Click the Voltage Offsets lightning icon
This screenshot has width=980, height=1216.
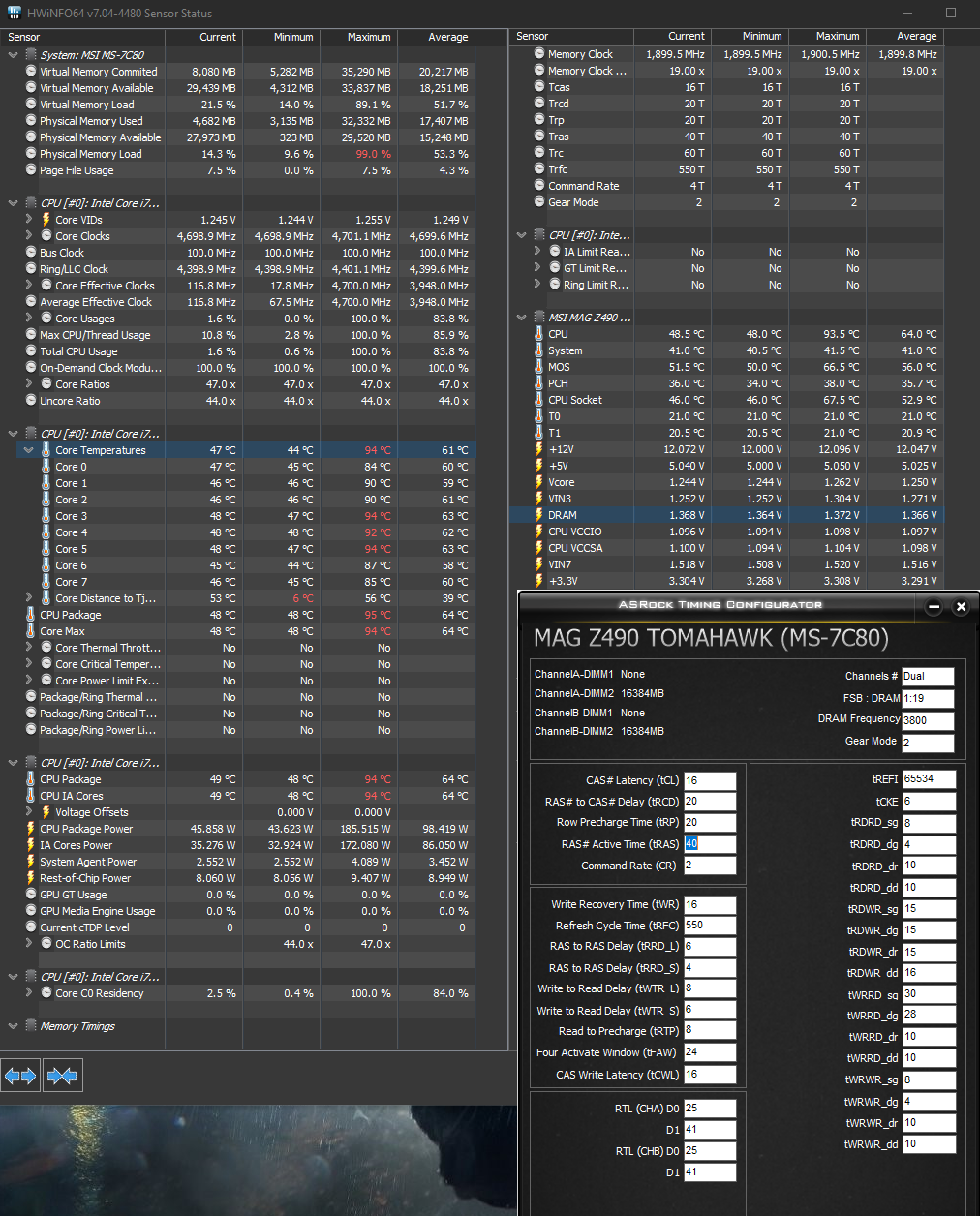point(46,812)
